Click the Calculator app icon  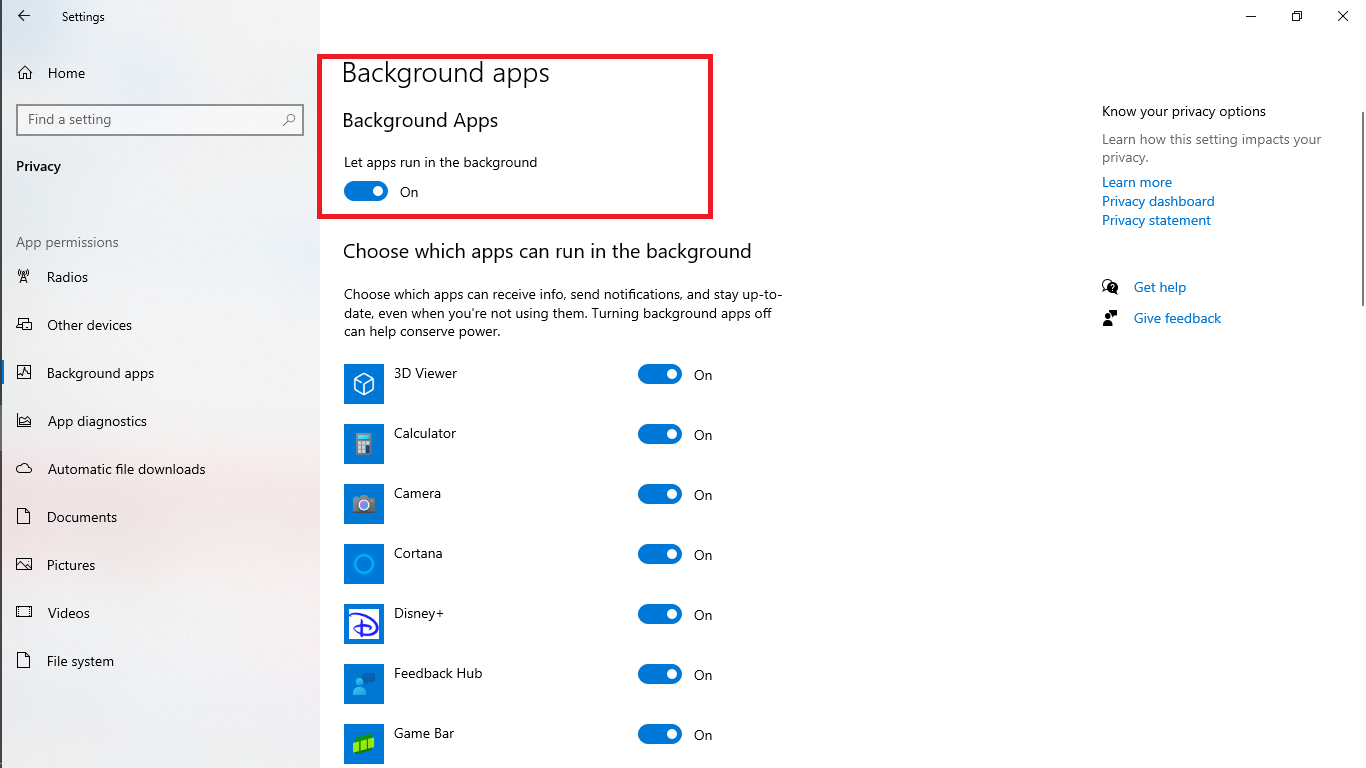tap(364, 444)
